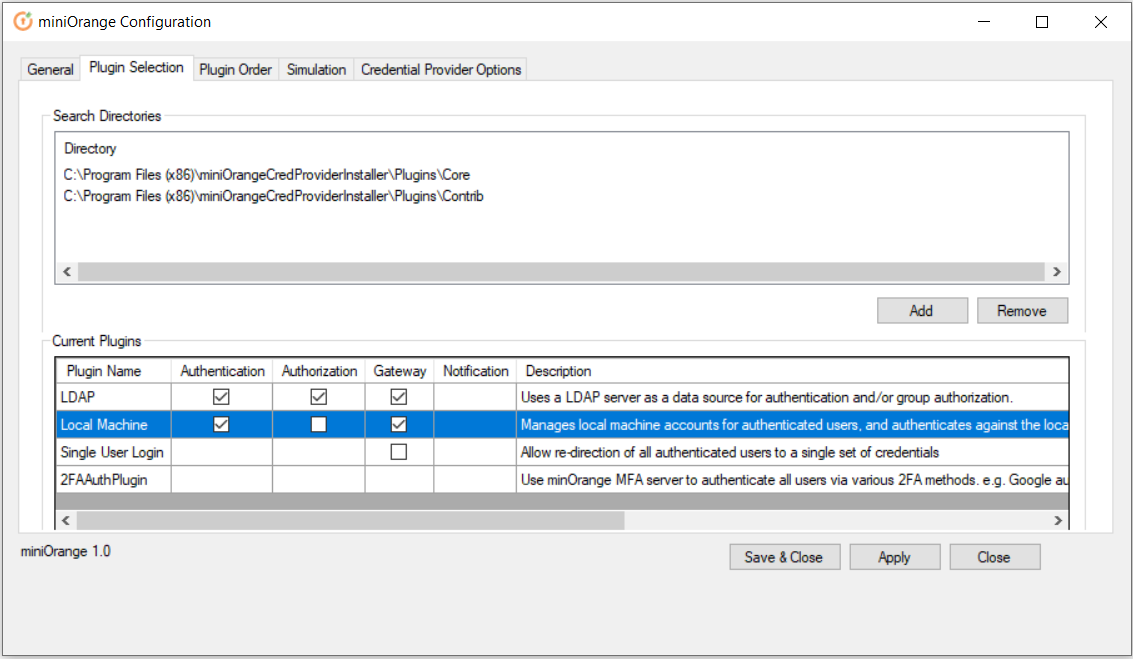The image size is (1133, 659).
Task: Select the Single User Login plugin name
Action: coord(112,452)
